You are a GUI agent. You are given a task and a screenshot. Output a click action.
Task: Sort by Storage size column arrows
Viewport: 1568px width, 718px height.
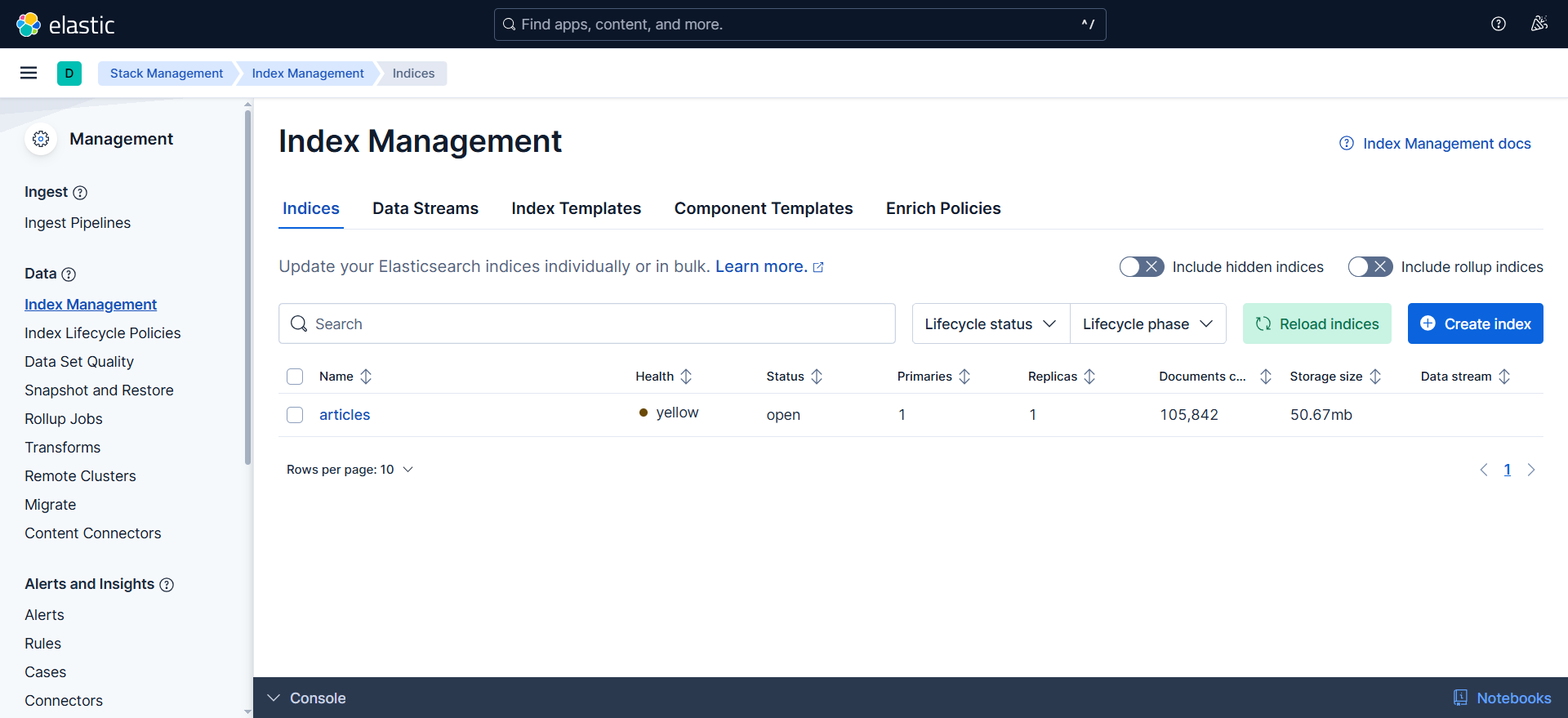(1375, 377)
